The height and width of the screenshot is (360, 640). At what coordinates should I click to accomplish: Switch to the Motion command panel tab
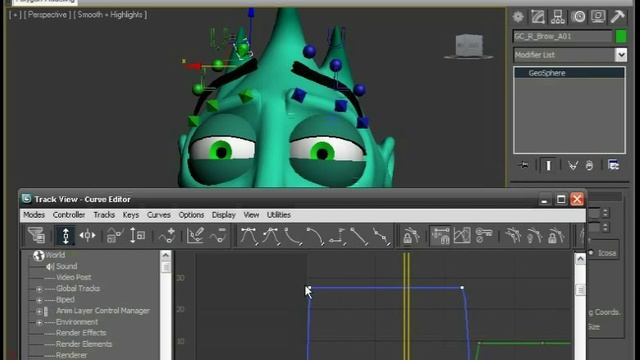click(578, 17)
